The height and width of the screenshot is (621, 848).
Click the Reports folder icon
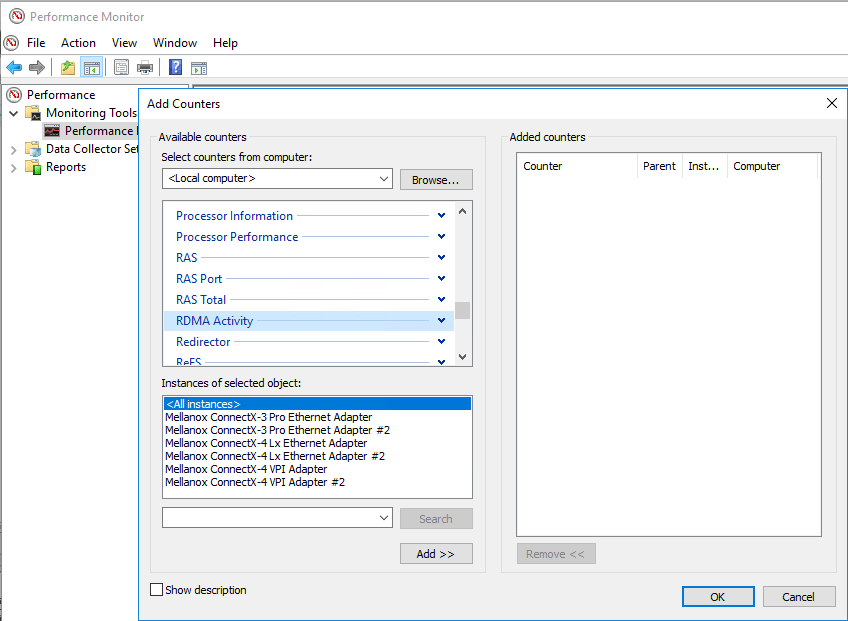[33, 167]
